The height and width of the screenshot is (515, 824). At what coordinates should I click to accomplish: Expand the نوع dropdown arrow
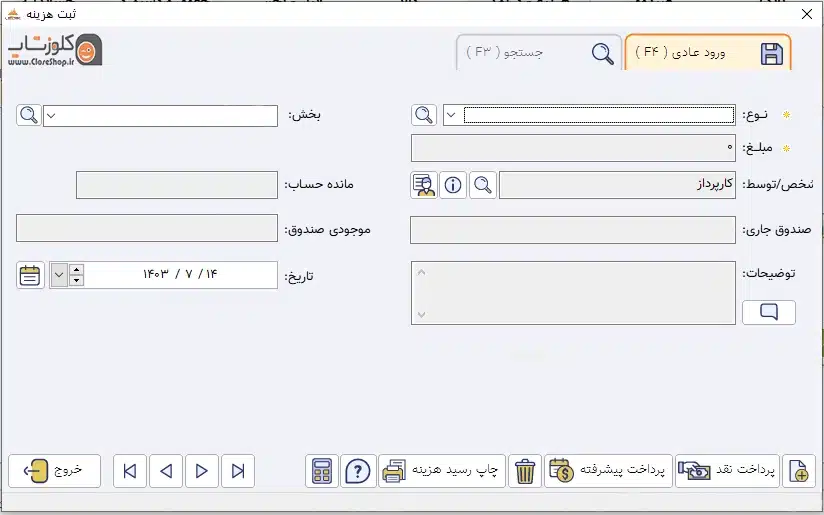click(x=451, y=115)
